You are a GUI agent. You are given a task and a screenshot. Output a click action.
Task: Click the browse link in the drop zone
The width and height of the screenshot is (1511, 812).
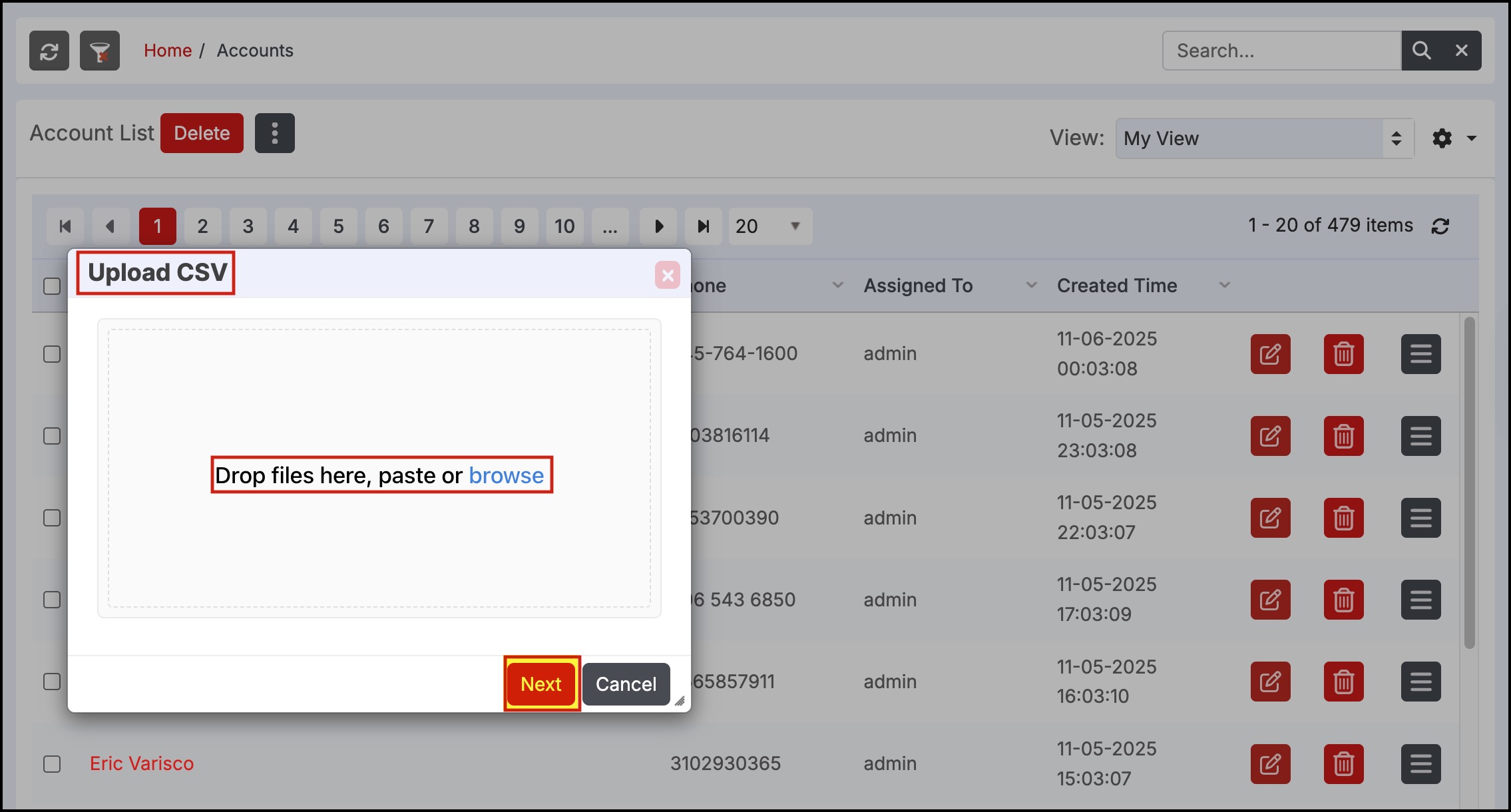506,475
